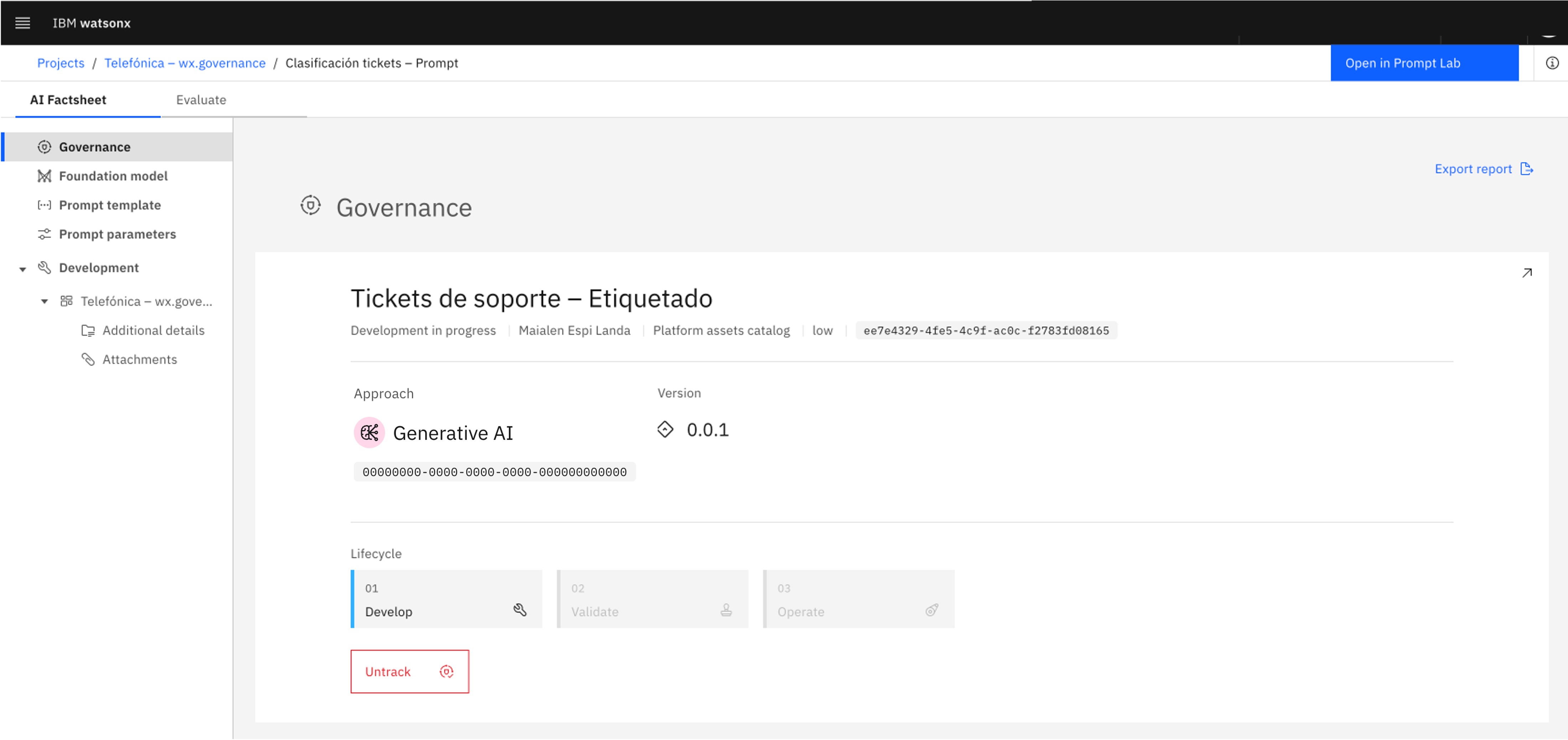The height and width of the screenshot is (740, 1568).
Task: Click the Attachments paperclip icon
Action: click(x=88, y=359)
